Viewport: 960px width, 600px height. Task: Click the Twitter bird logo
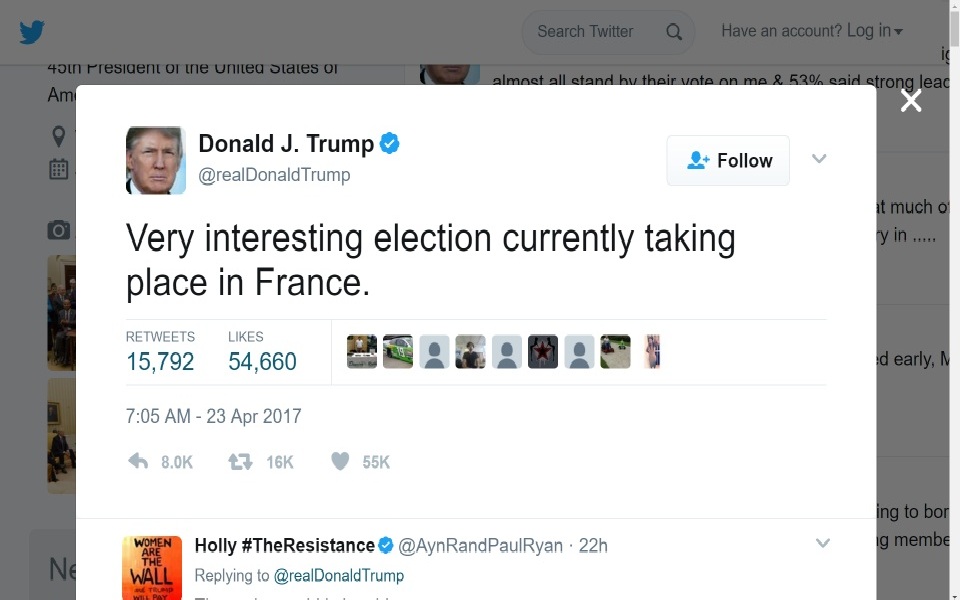coord(32,32)
